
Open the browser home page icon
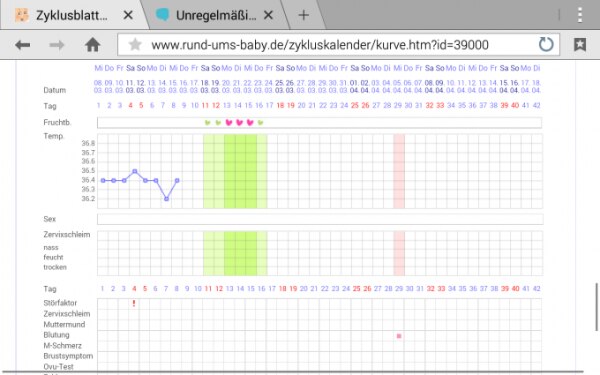[x=92, y=45]
